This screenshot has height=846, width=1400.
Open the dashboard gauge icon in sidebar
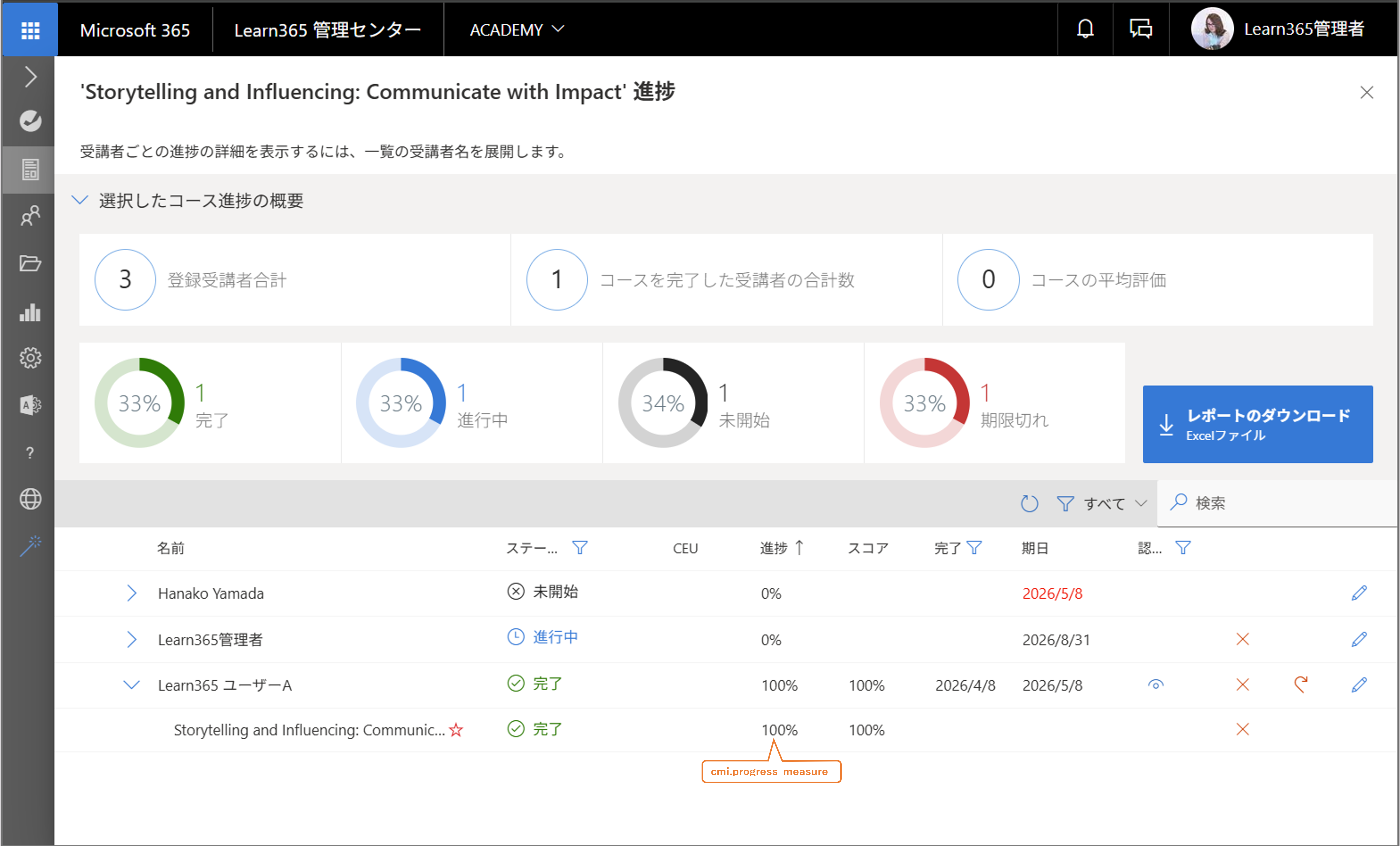coord(30,120)
